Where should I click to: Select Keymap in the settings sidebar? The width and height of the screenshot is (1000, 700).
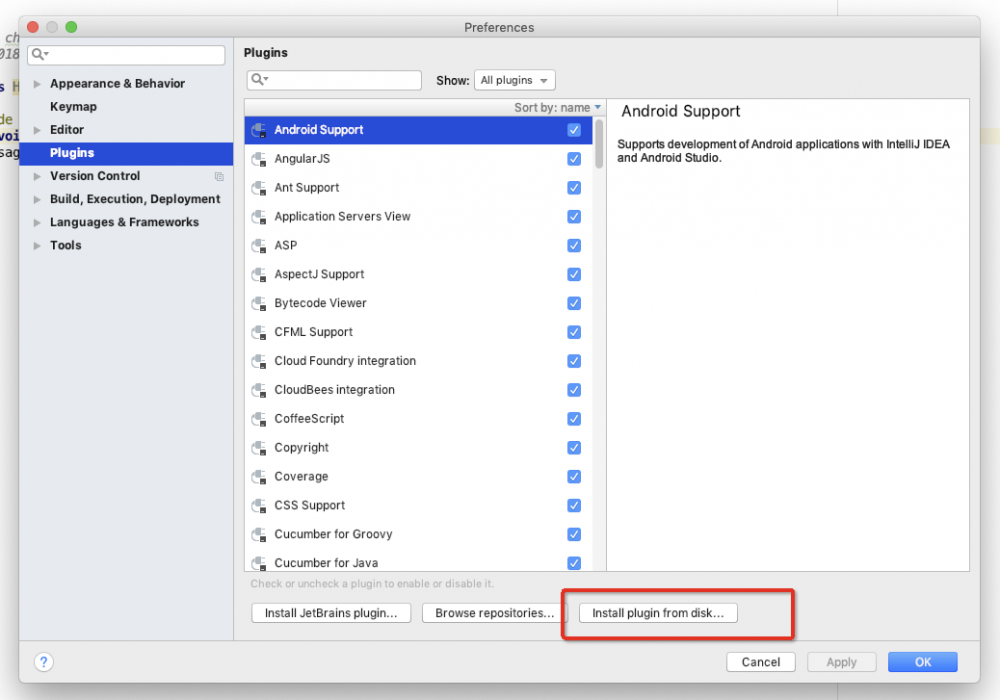[x=76, y=106]
